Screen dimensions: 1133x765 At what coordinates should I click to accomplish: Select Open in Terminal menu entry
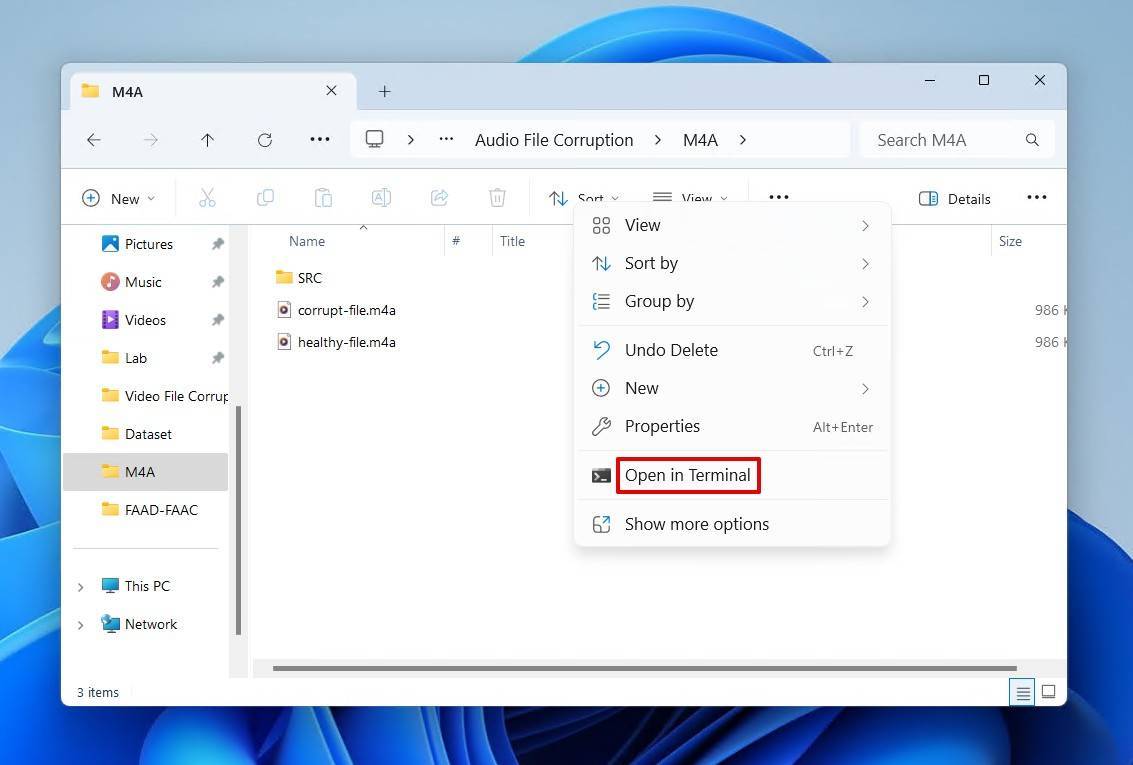pyautogui.click(x=687, y=475)
